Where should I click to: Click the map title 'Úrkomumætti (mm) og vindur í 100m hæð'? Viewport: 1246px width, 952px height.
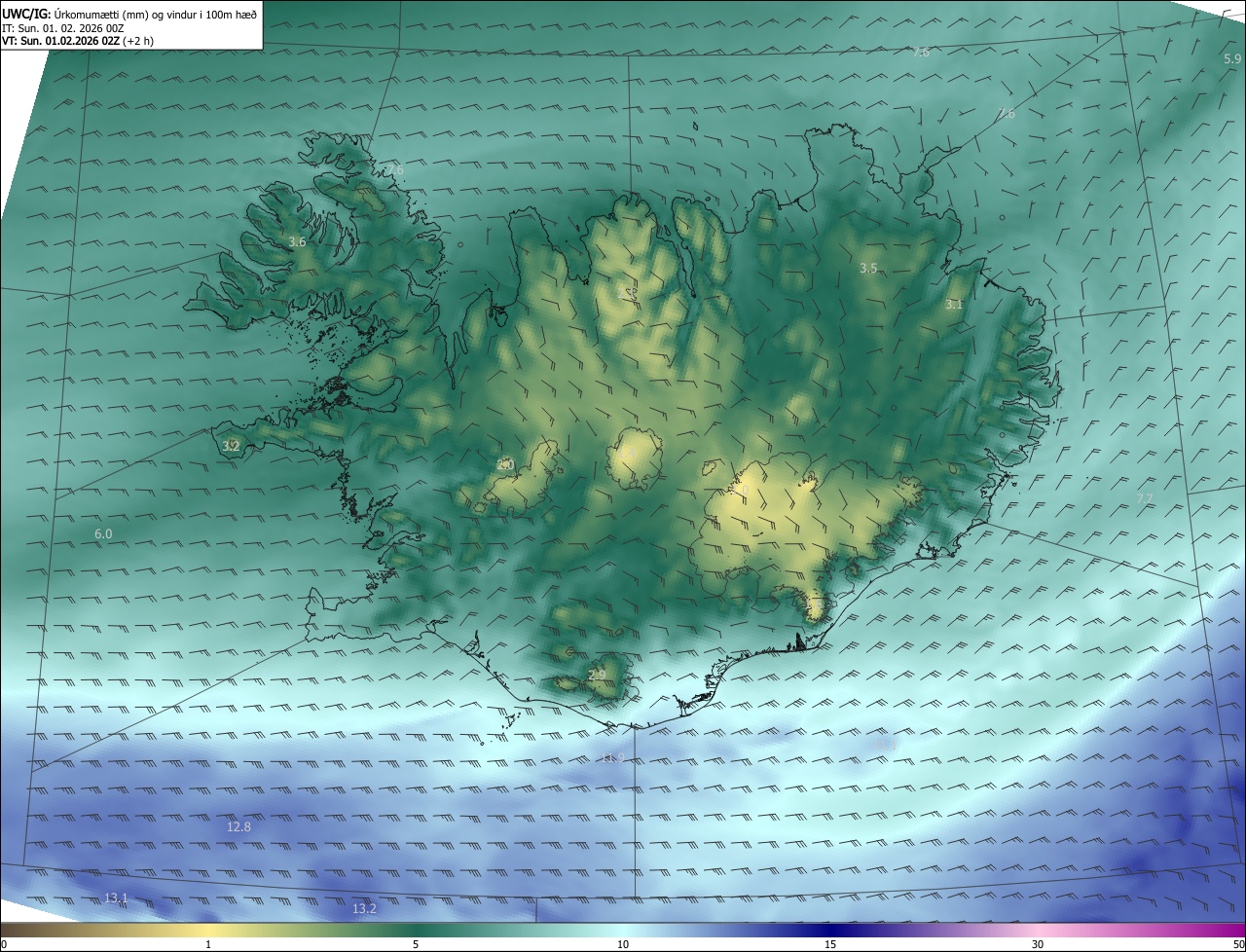click(156, 14)
